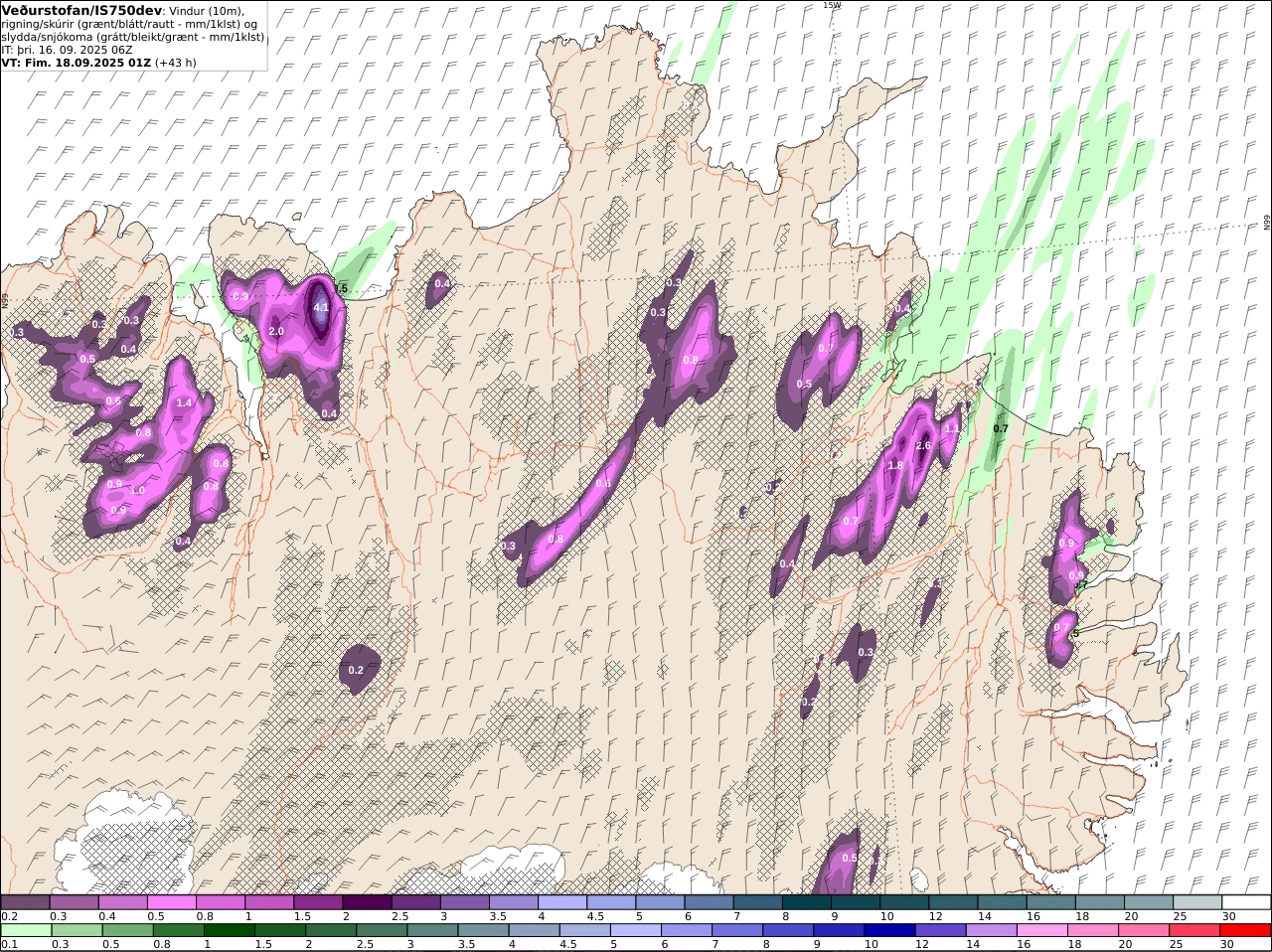Image resolution: width=1272 pixels, height=952 pixels.
Task: Select the white 30 swatch in snow legend
Action: click(1246, 902)
